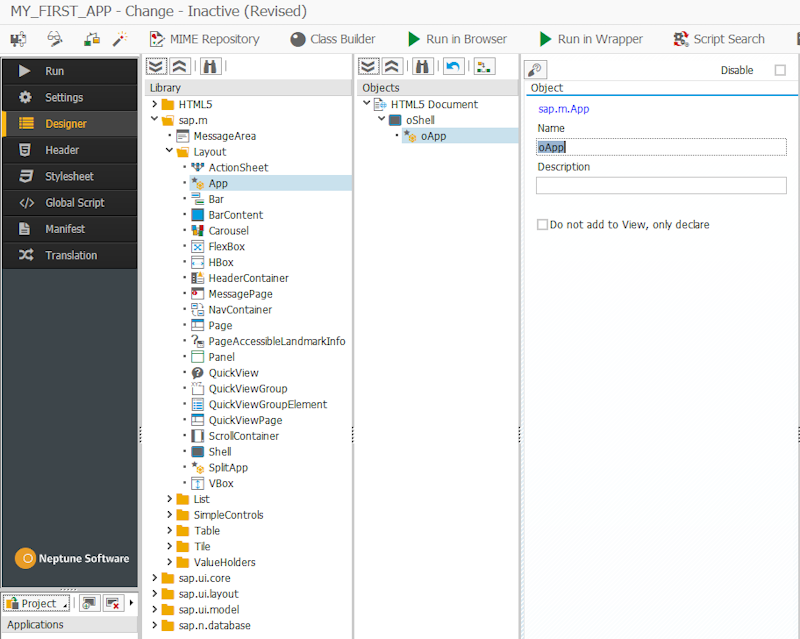Expand the List folder

[169, 499]
